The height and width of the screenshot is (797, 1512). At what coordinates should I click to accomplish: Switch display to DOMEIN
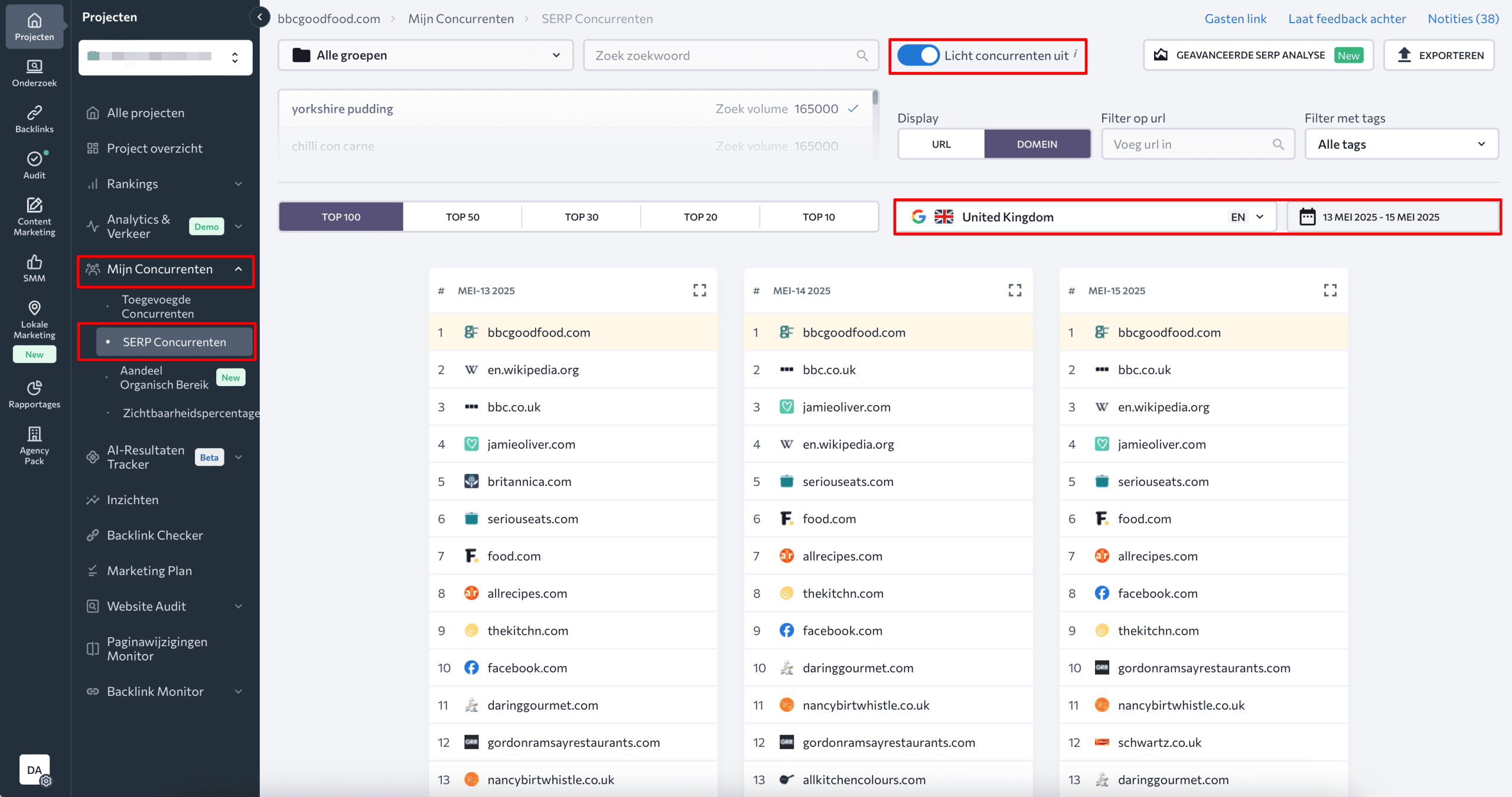[1037, 144]
